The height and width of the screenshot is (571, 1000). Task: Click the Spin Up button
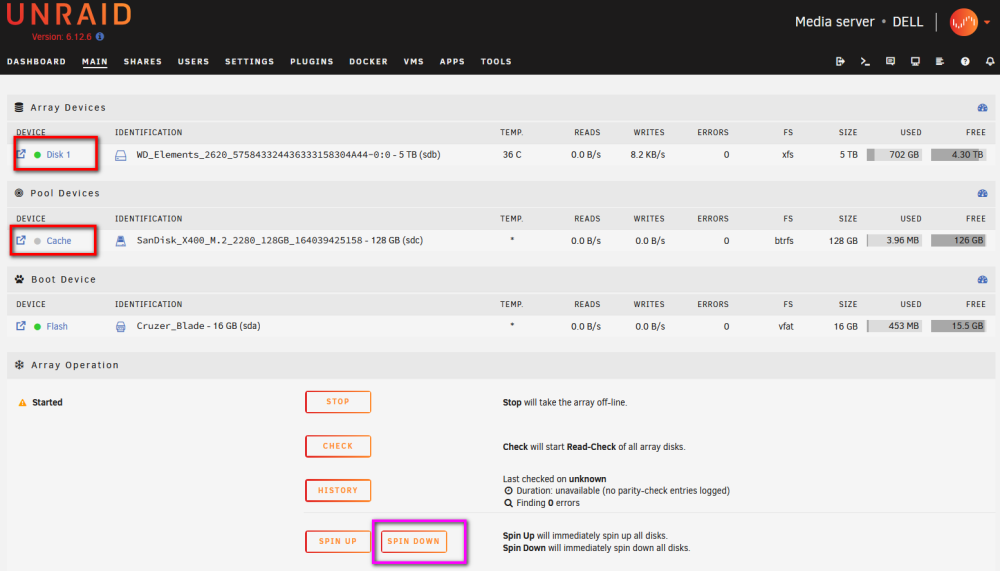click(338, 541)
